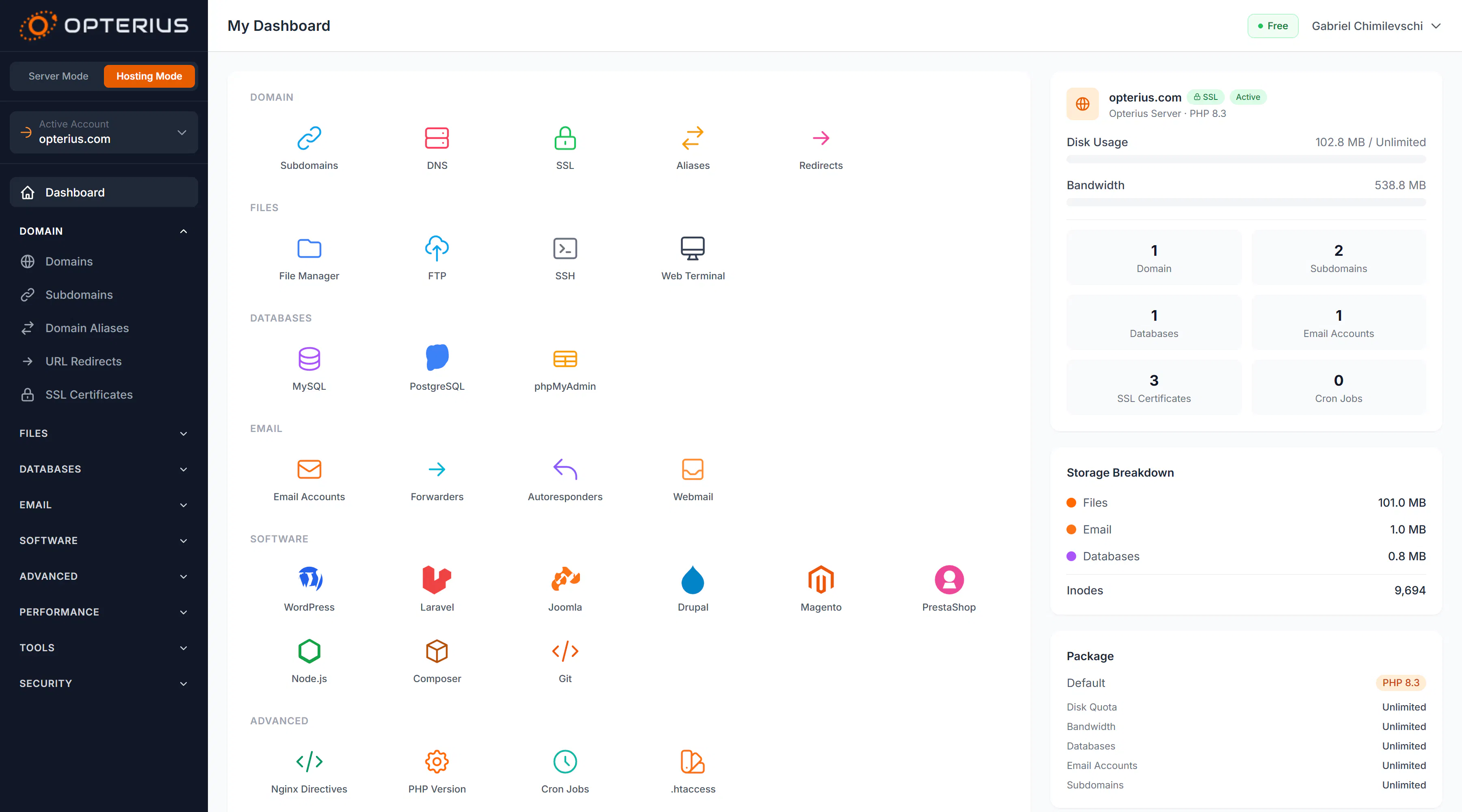Open the PHP Version settings icon
Viewport: 1462px width, 812px height.
point(437,762)
